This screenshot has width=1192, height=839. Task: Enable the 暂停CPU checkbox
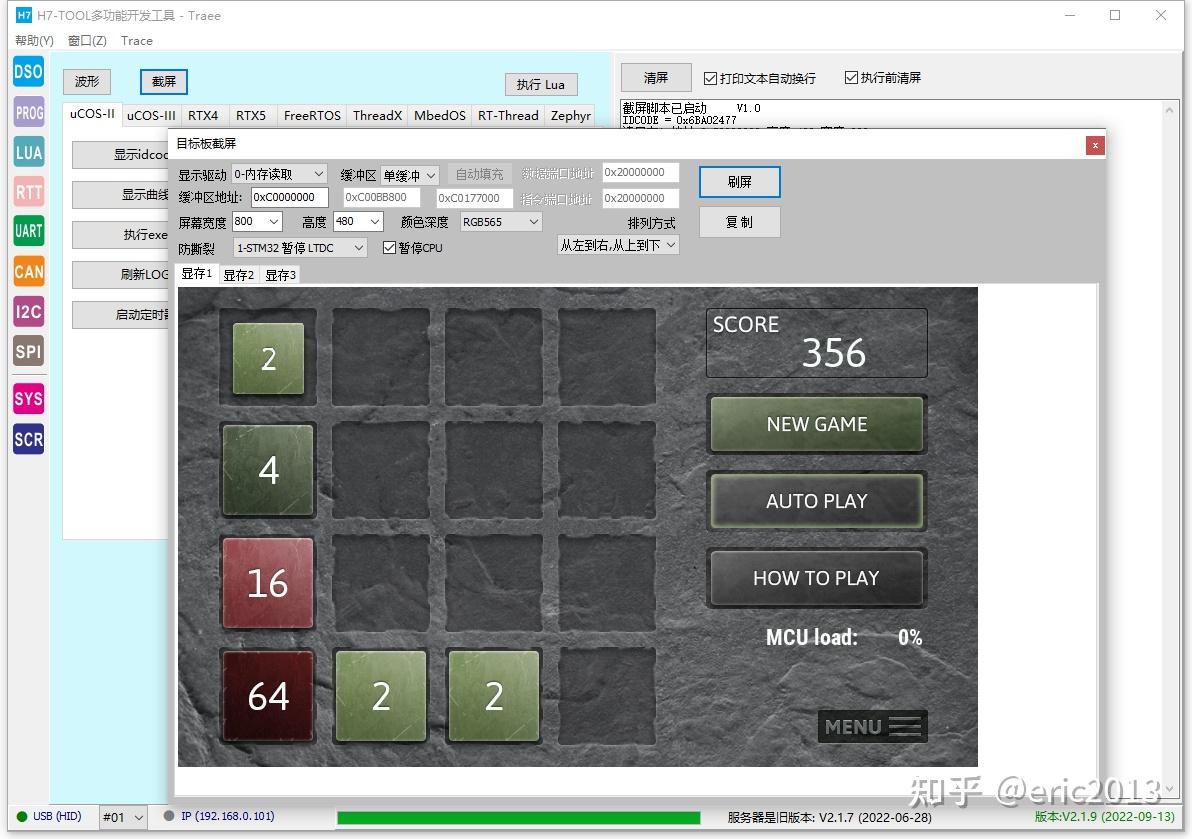coord(389,247)
